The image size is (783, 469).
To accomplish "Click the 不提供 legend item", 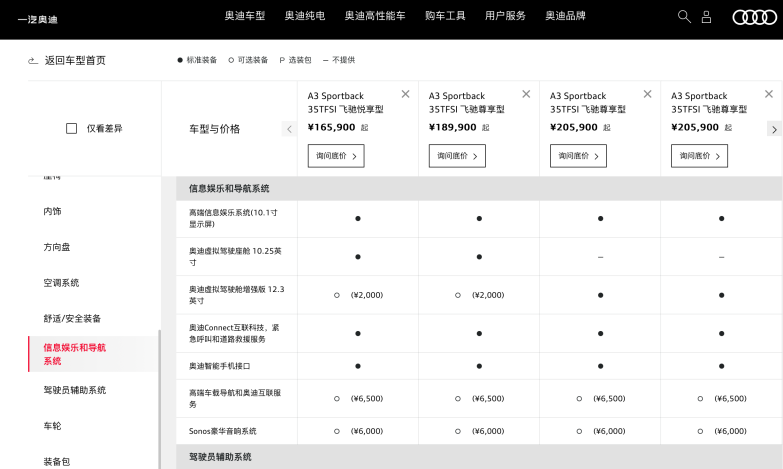I will 339,60.
